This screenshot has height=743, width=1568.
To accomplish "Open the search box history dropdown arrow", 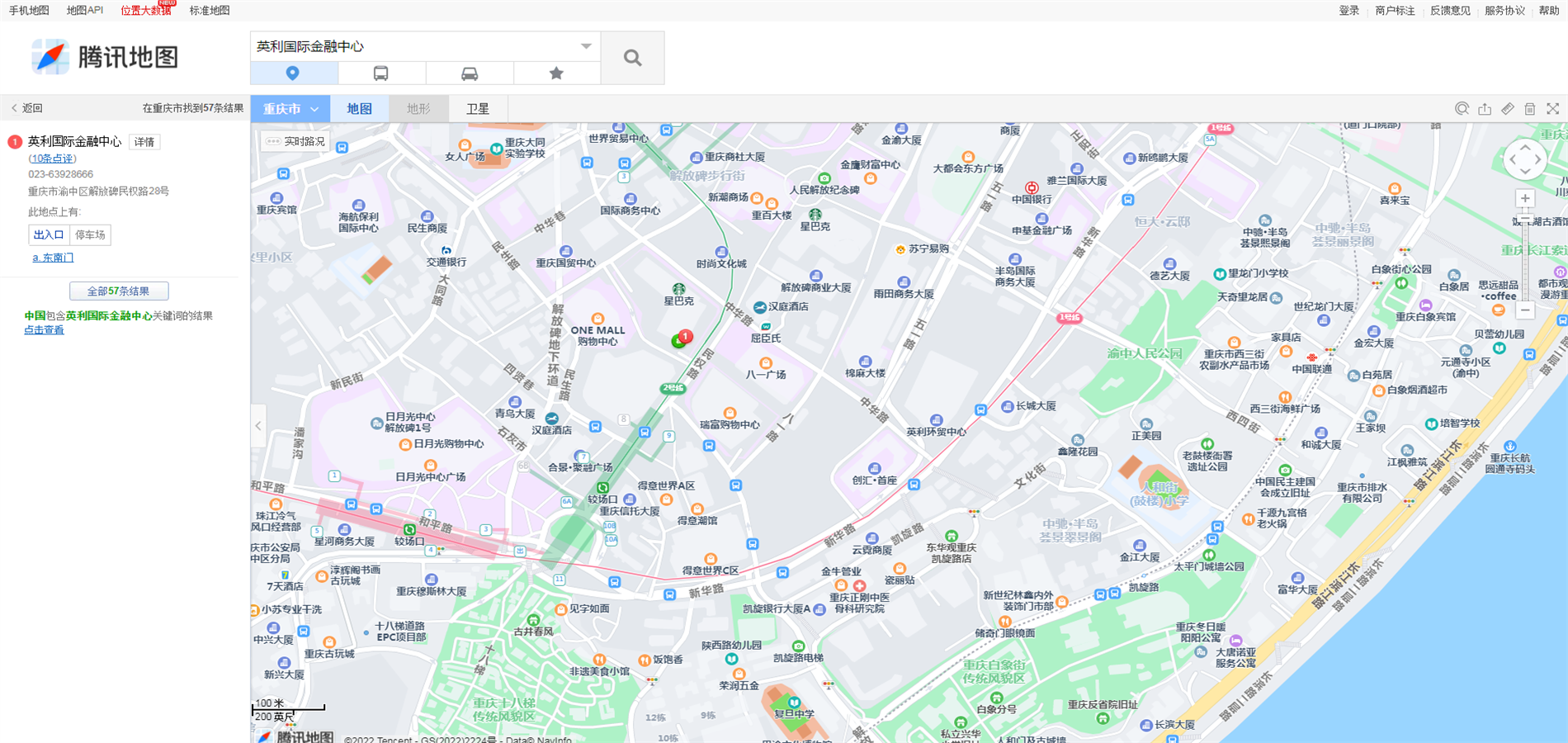I will point(586,46).
